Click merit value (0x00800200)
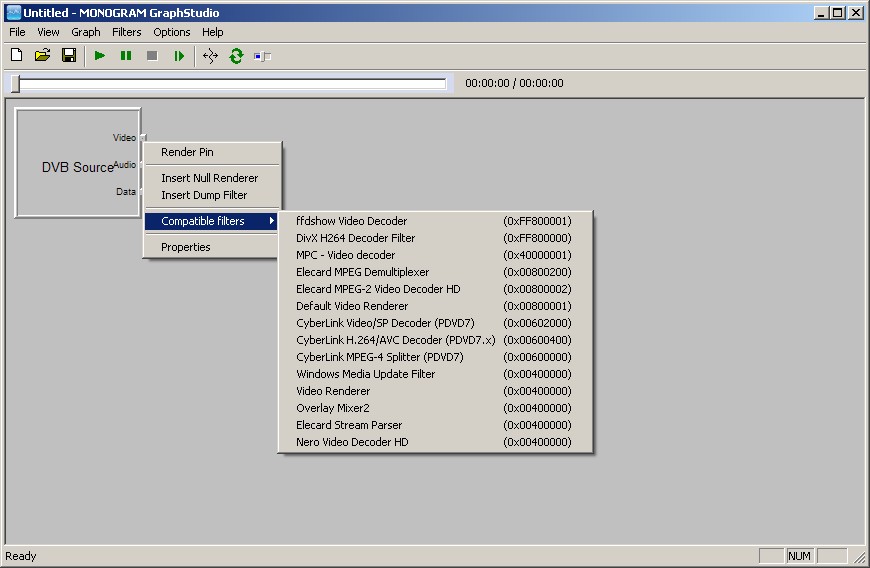 [x=537, y=272]
